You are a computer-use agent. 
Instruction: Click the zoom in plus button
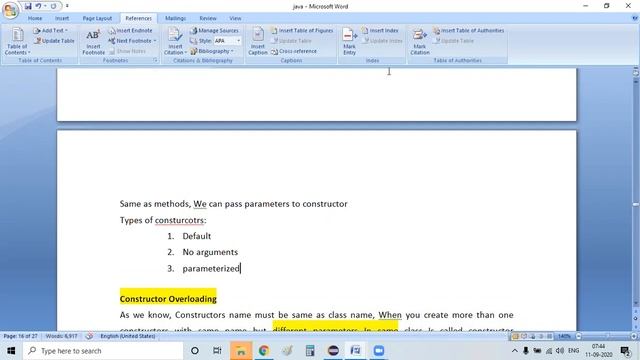(x=634, y=336)
